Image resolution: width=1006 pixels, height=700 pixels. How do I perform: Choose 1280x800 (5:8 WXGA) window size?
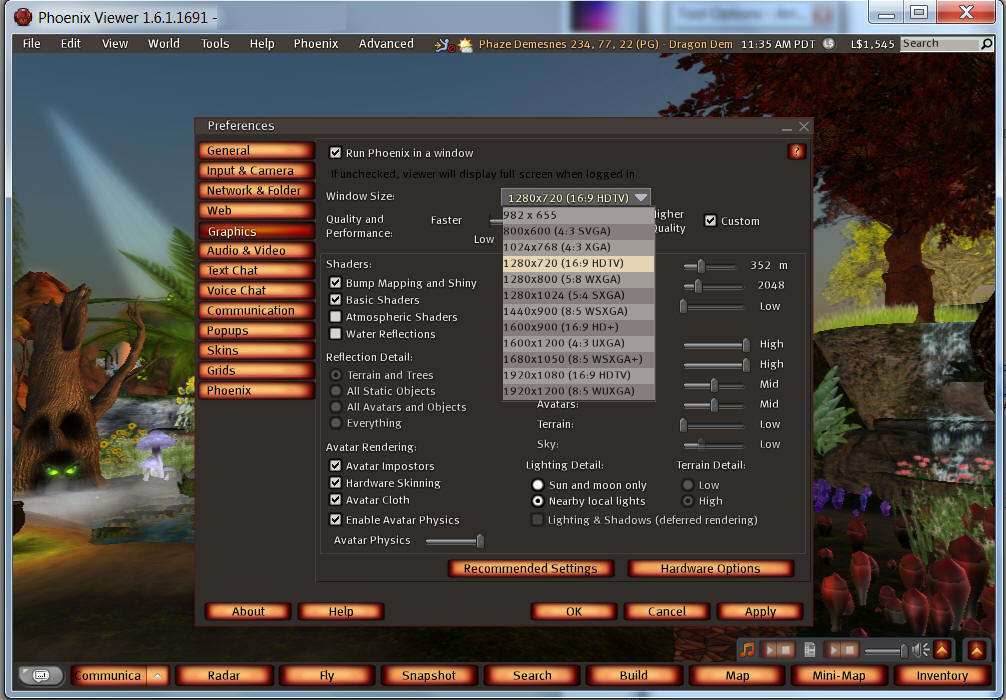point(579,279)
